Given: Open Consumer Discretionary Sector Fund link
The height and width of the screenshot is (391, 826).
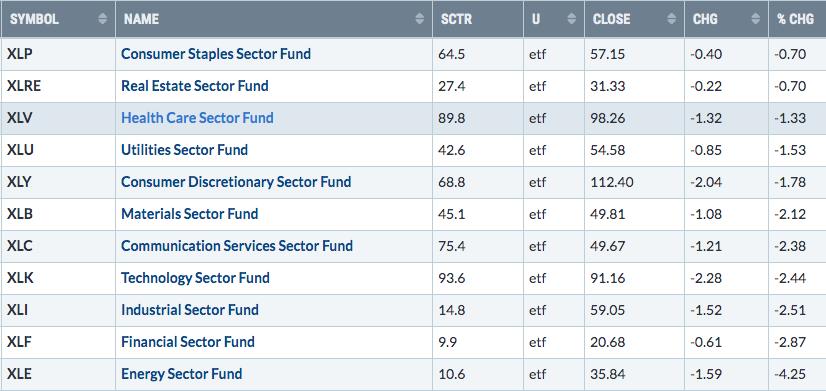Looking at the screenshot, I should (236, 182).
